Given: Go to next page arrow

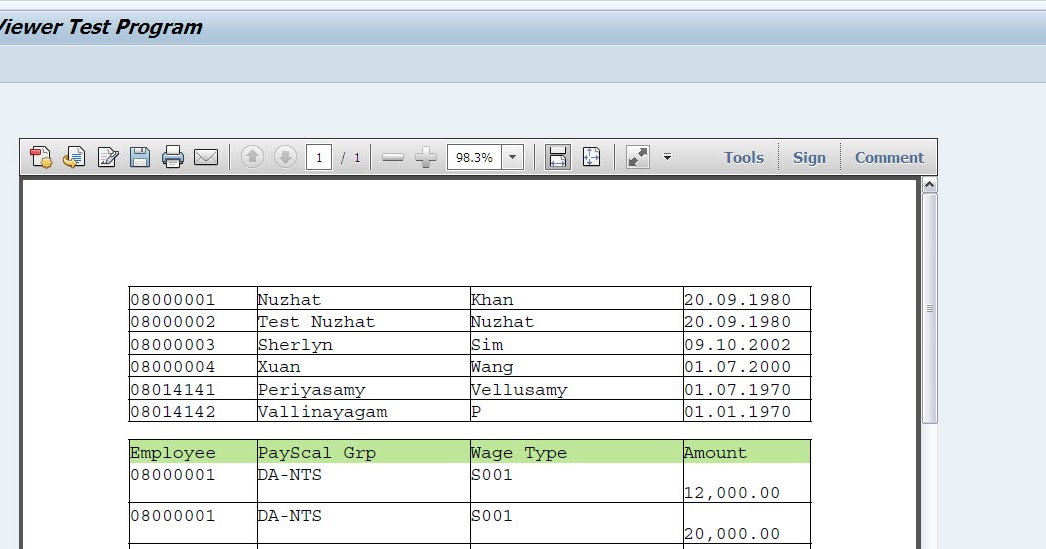Looking at the screenshot, I should [286, 157].
